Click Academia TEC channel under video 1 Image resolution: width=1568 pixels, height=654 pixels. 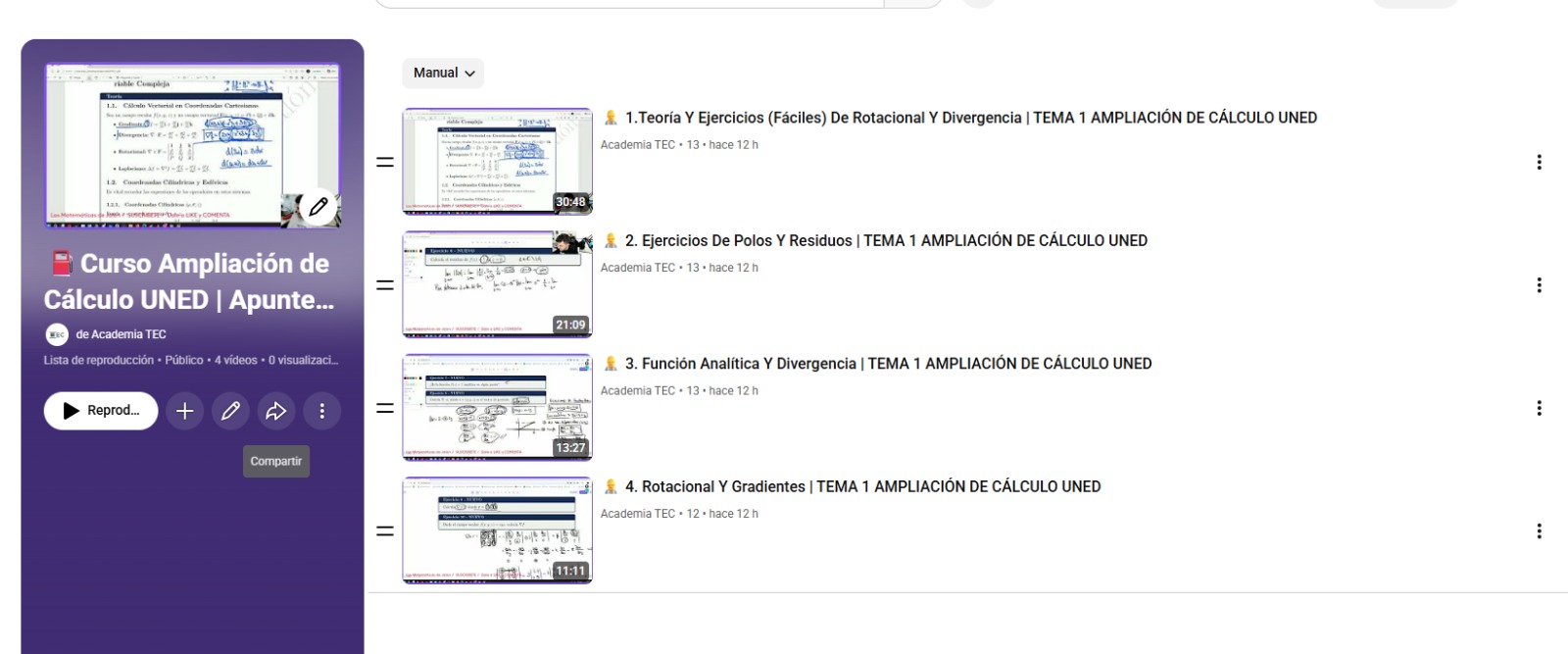(638, 145)
